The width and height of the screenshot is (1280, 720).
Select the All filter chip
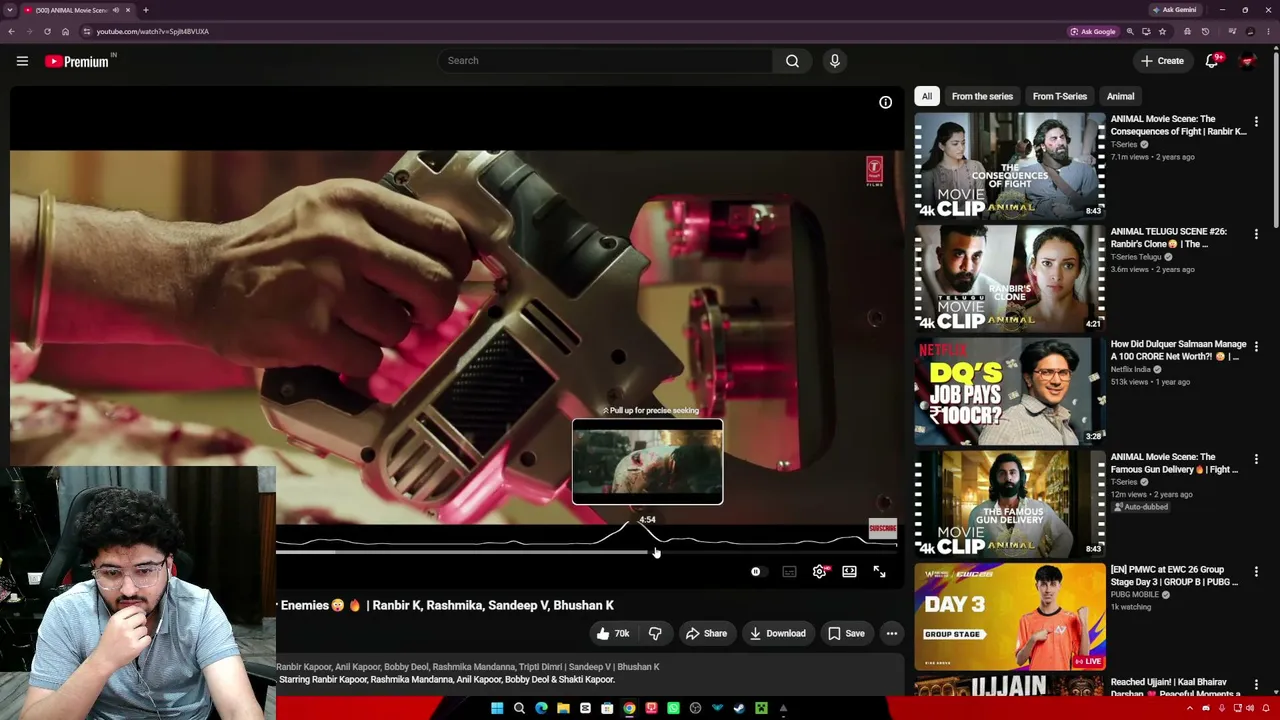click(x=927, y=96)
